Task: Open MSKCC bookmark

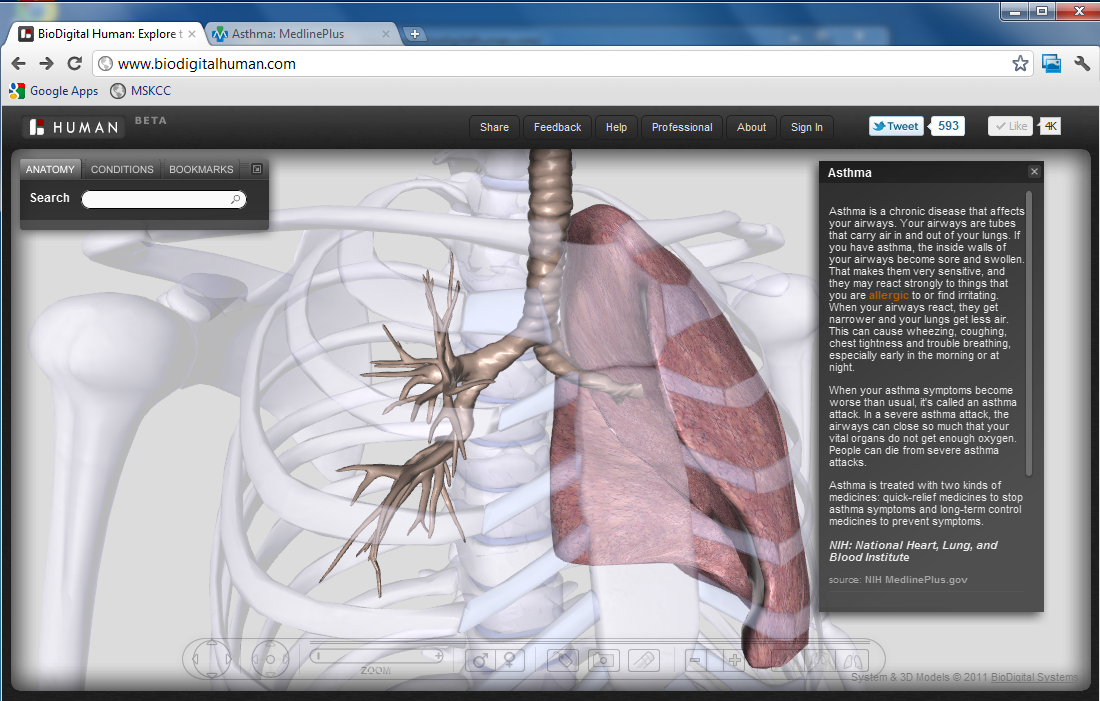Action: click(x=140, y=91)
